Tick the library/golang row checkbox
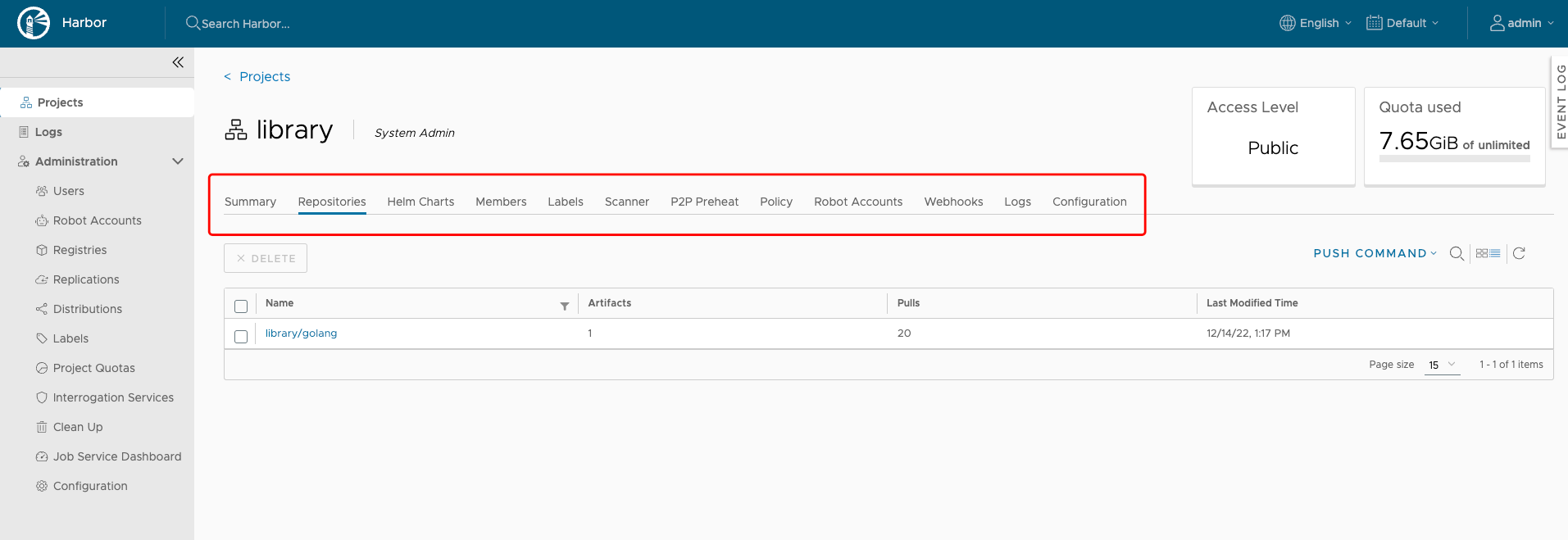1568x540 pixels. (241, 337)
